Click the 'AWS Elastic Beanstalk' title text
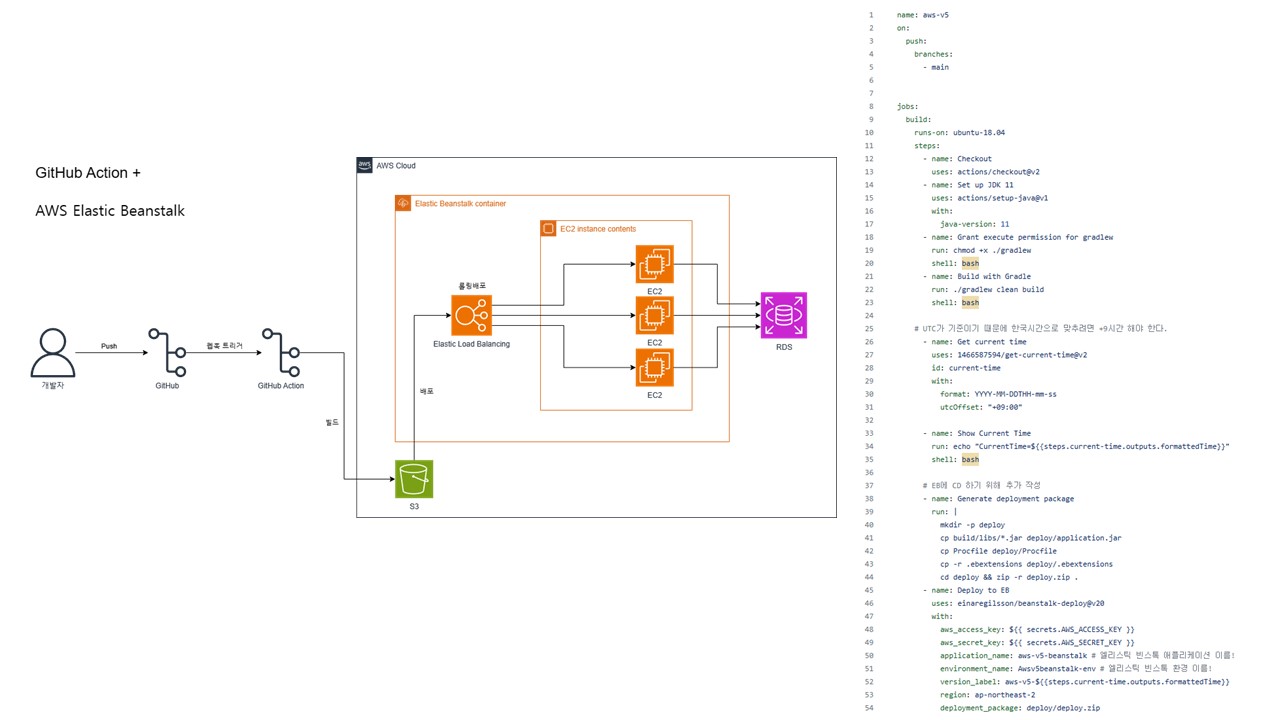The height and width of the screenshot is (720, 1280). coord(110,211)
